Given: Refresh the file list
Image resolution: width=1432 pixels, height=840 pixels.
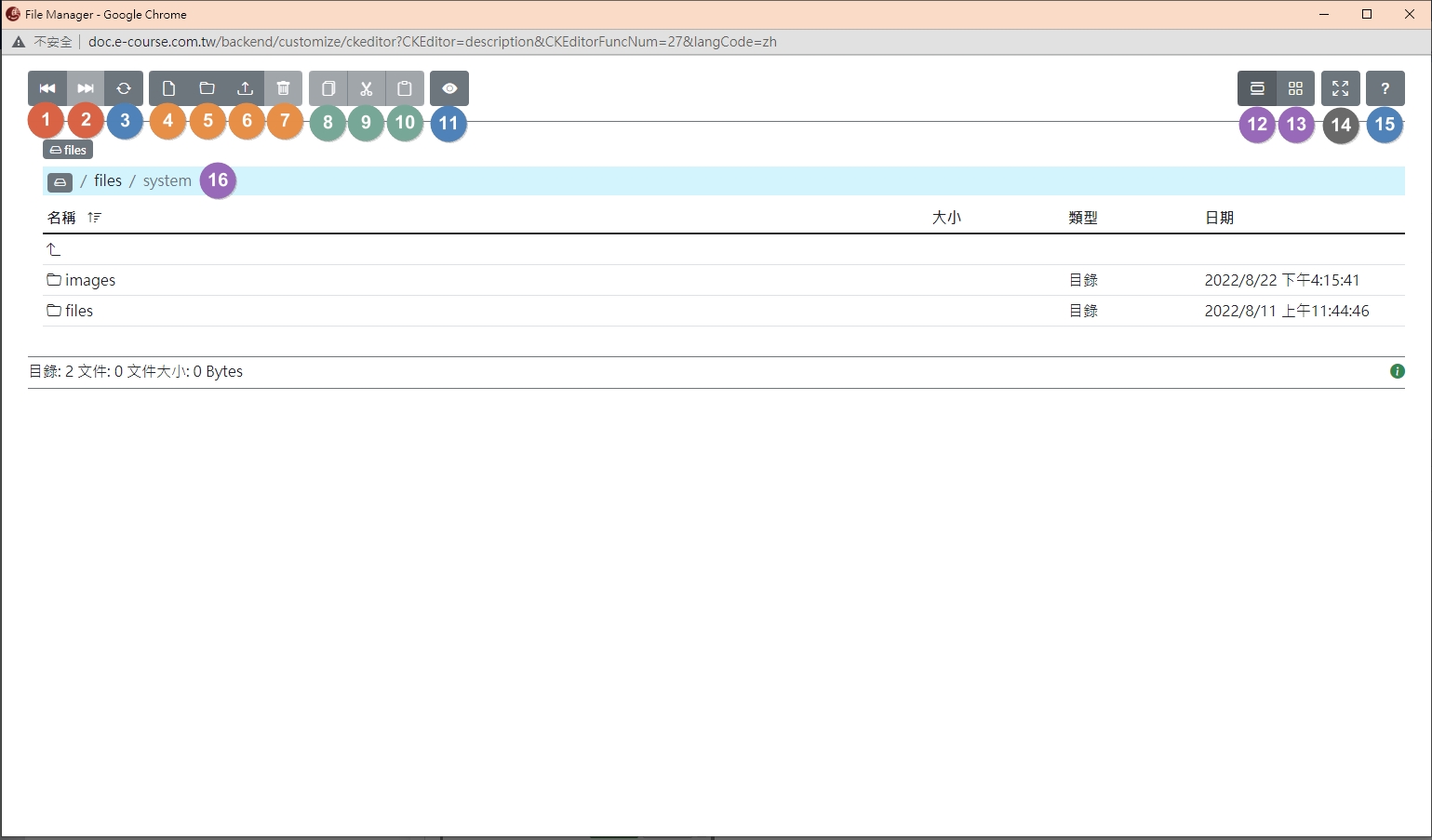Looking at the screenshot, I should pos(124,88).
